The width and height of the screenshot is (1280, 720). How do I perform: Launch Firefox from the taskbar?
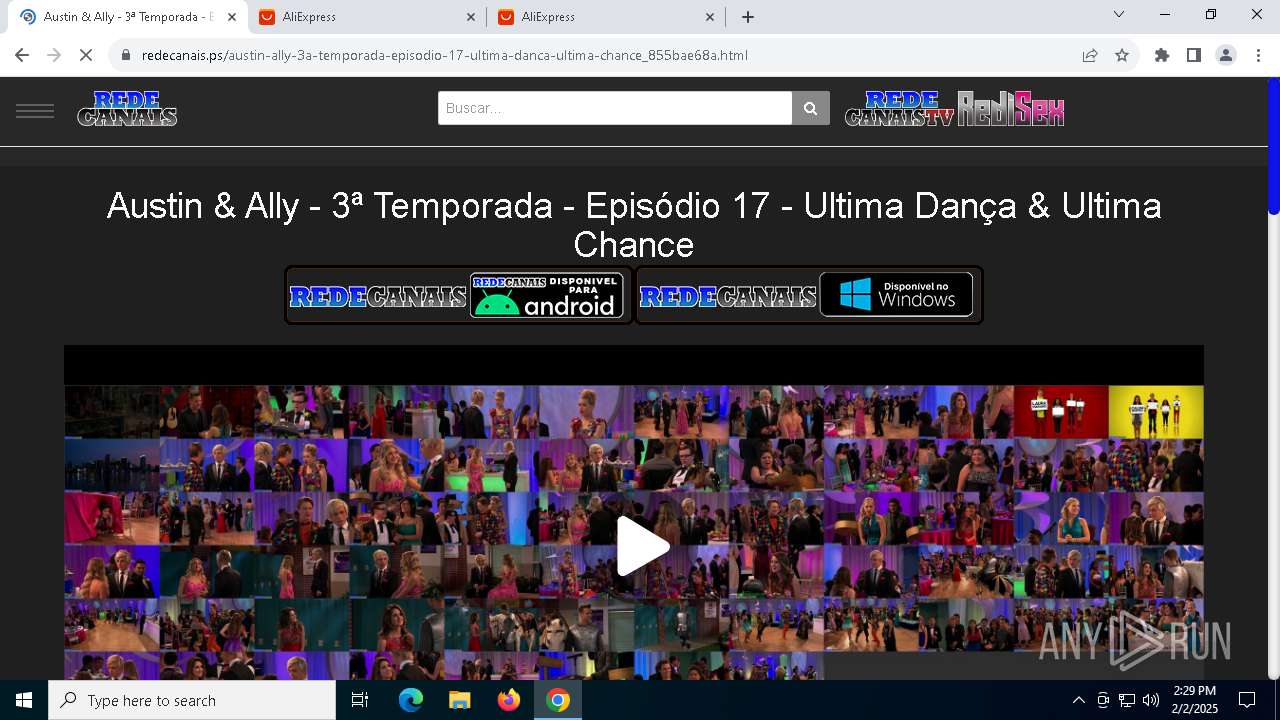509,700
